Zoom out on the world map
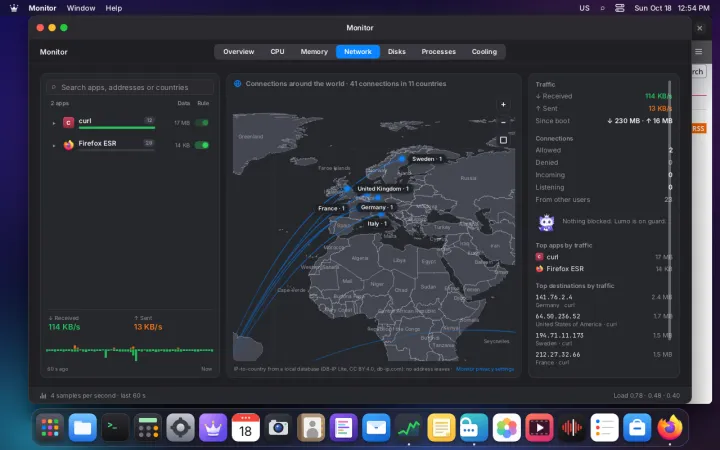The width and height of the screenshot is (720, 450). [x=503, y=122]
